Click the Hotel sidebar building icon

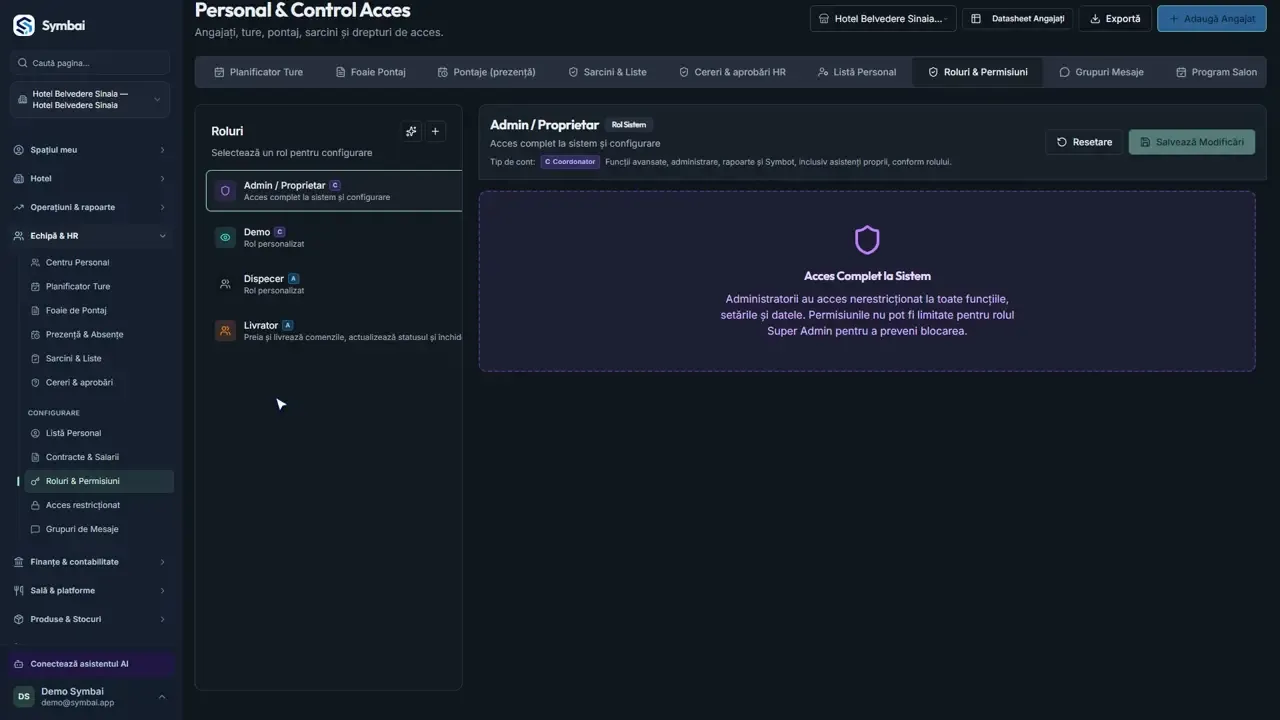click(19, 179)
